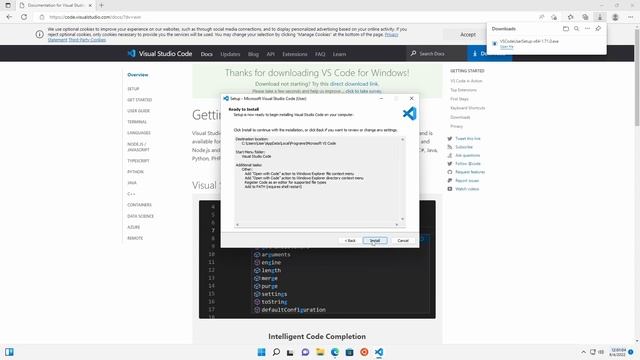Viewport: 640px width, 360px height.
Task: Click the read aloud icon in address bar
Action: pos(542,17)
